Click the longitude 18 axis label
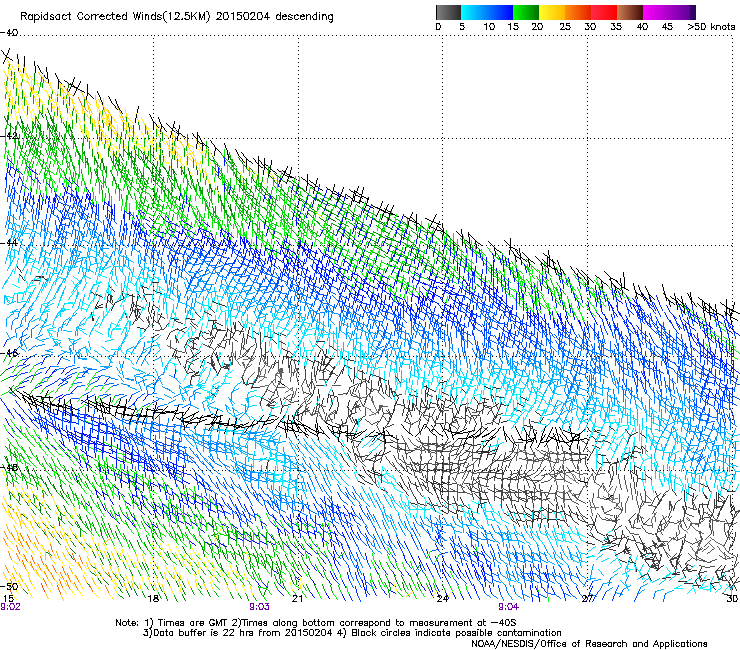 point(153,599)
